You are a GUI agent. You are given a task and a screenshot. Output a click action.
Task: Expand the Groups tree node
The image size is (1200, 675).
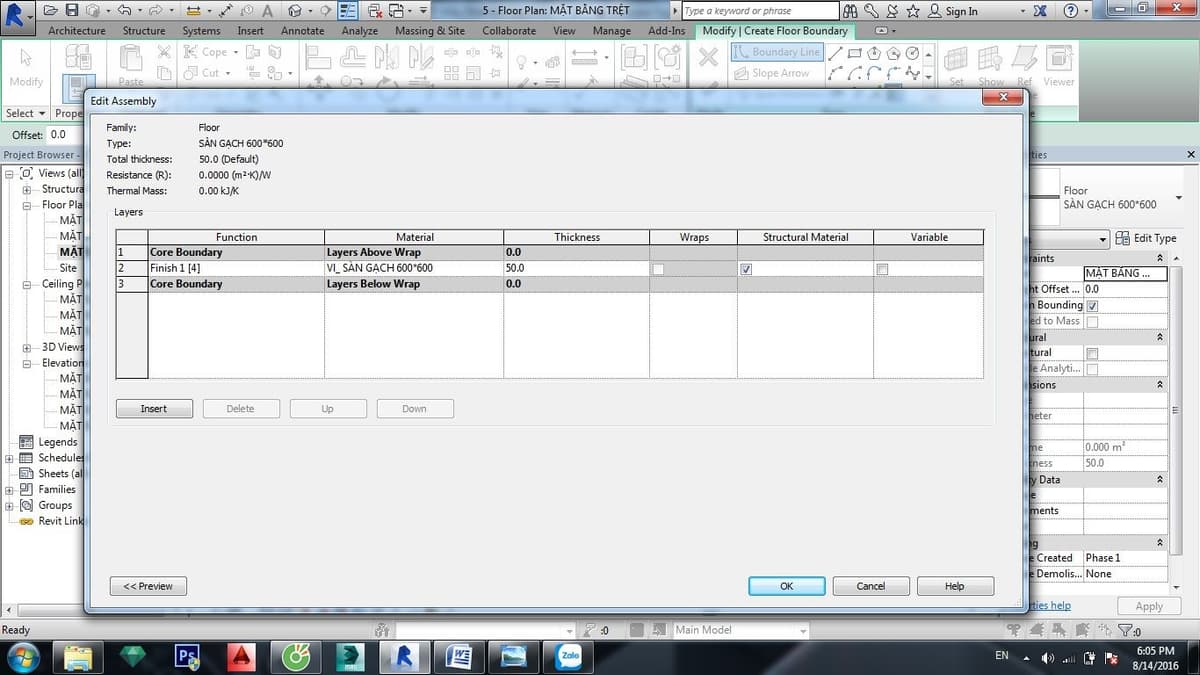[x=10, y=506]
